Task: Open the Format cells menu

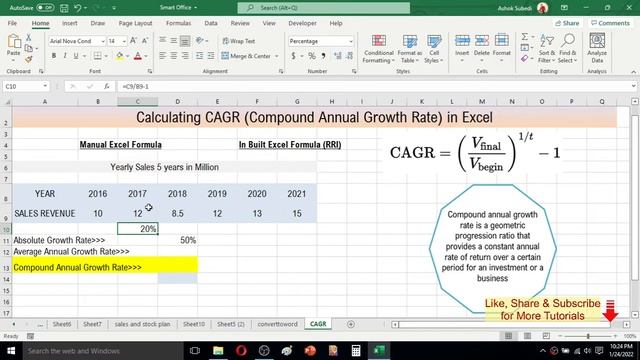Action: (x=502, y=49)
